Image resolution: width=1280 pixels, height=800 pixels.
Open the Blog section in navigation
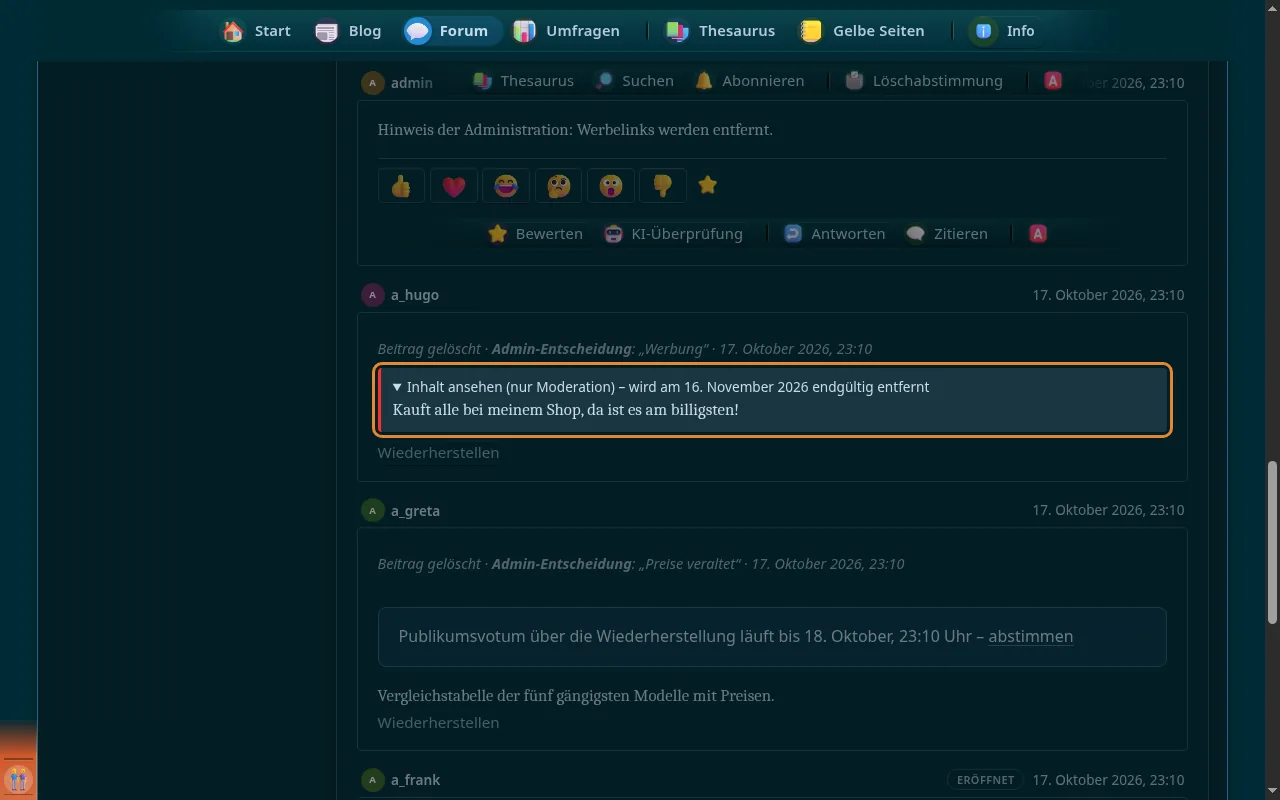pos(348,31)
